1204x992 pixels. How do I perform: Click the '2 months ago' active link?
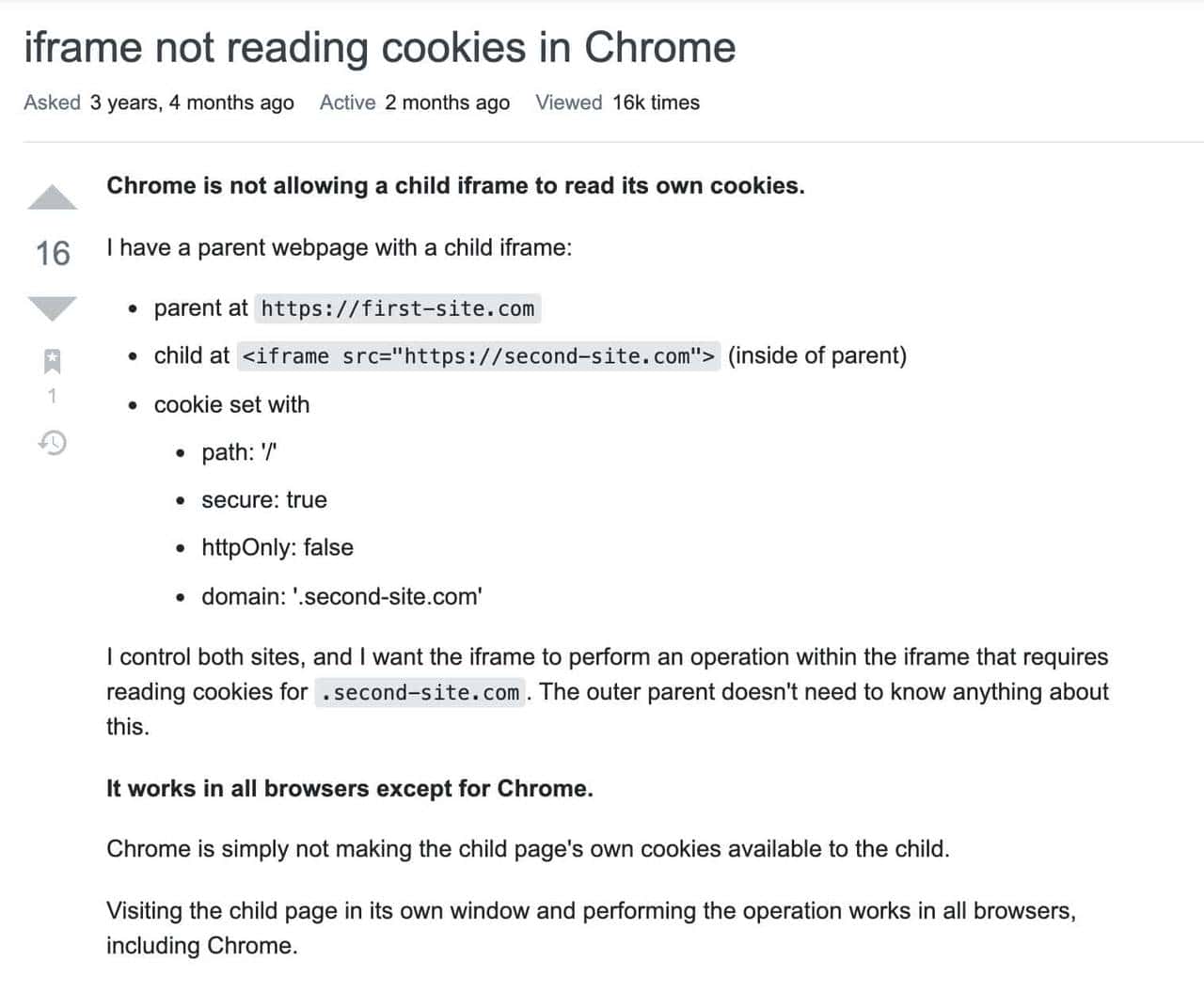[447, 102]
